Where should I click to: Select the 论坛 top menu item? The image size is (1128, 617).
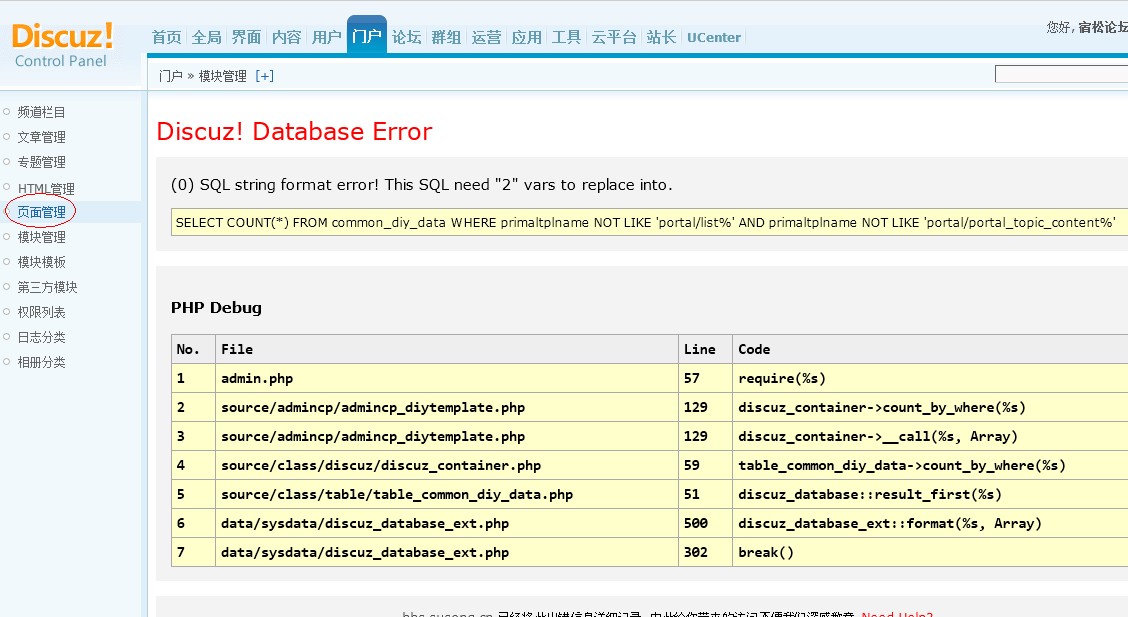[x=406, y=37]
